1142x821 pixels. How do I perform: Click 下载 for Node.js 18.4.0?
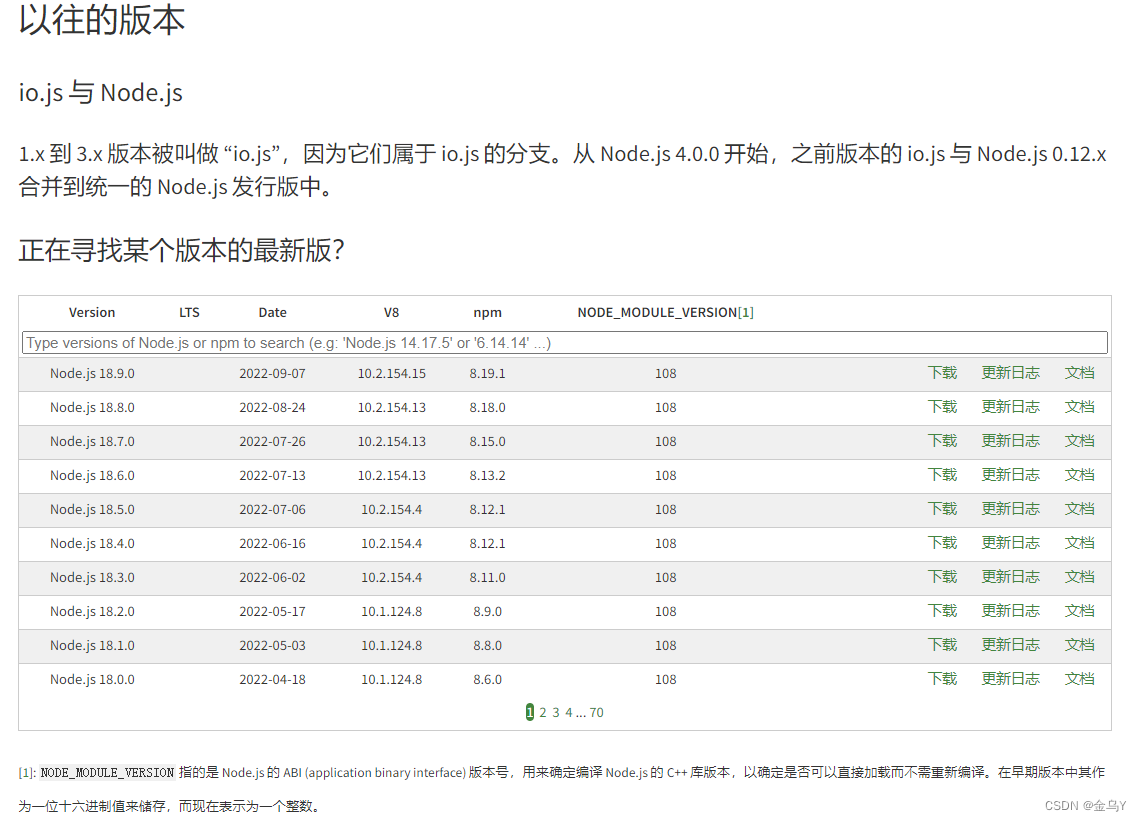tap(942, 543)
